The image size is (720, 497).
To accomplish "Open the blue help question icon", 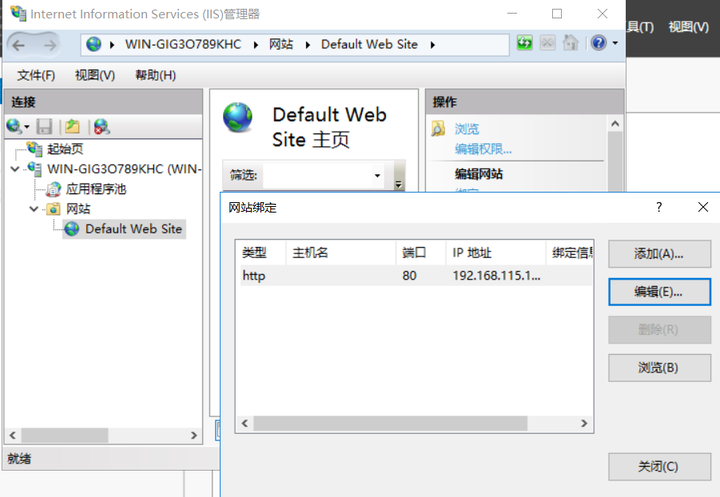I will click(x=599, y=43).
